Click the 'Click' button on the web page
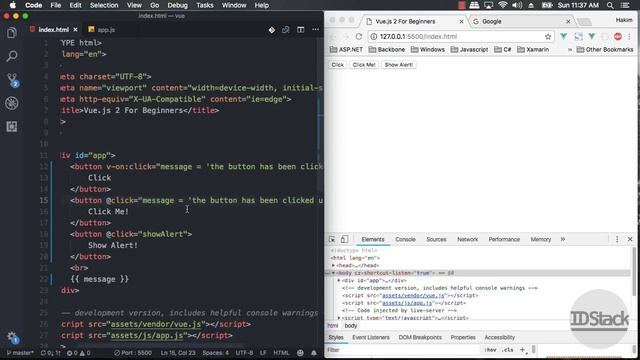Image resolution: width=640 pixels, height=360 pixels. [338, 65]
